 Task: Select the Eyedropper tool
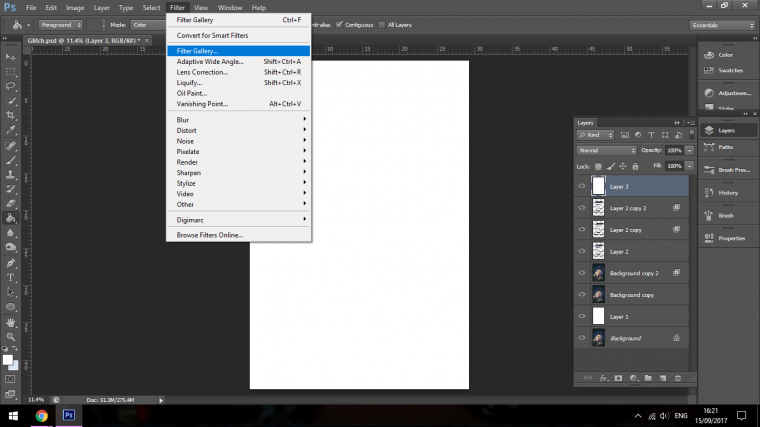[x=10, y=130]
